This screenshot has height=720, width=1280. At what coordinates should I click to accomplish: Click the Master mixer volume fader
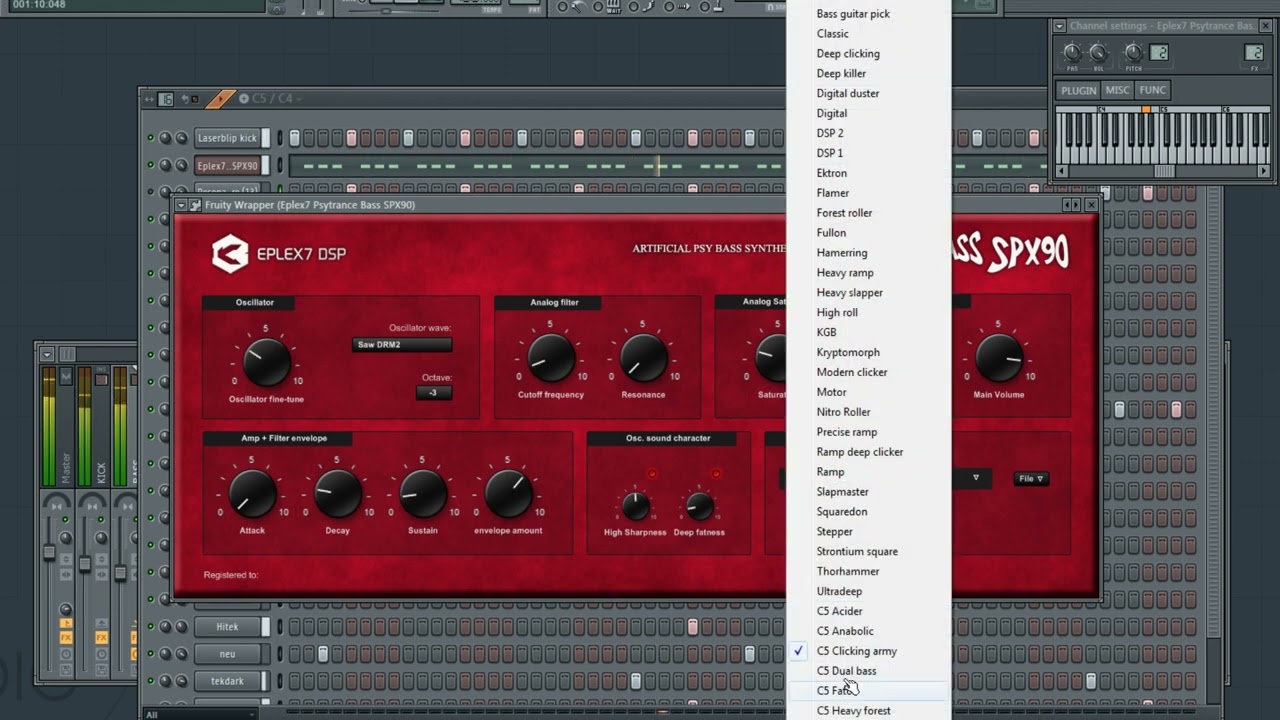pos(48,552)
